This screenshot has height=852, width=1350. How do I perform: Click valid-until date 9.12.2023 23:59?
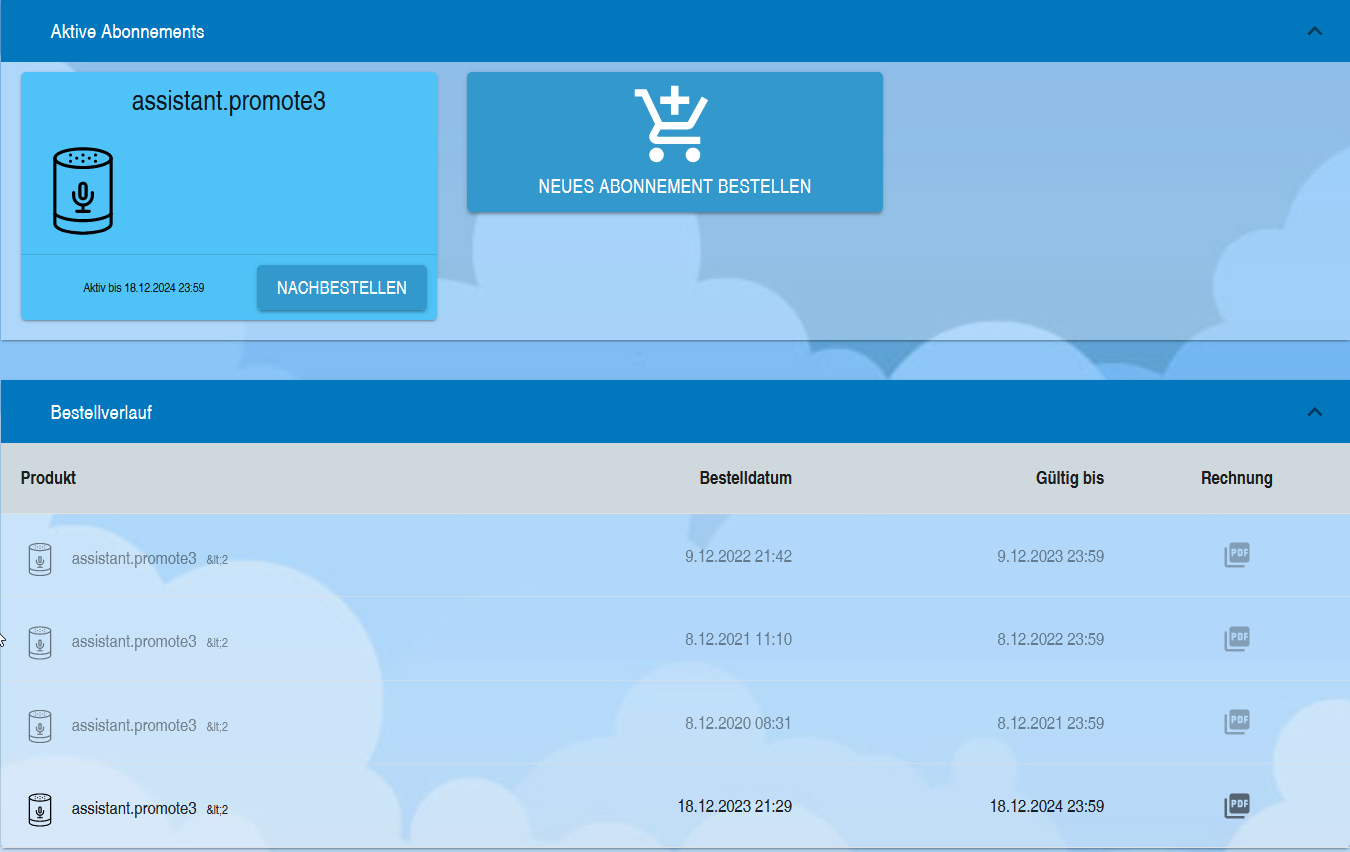pos(1051,556)
